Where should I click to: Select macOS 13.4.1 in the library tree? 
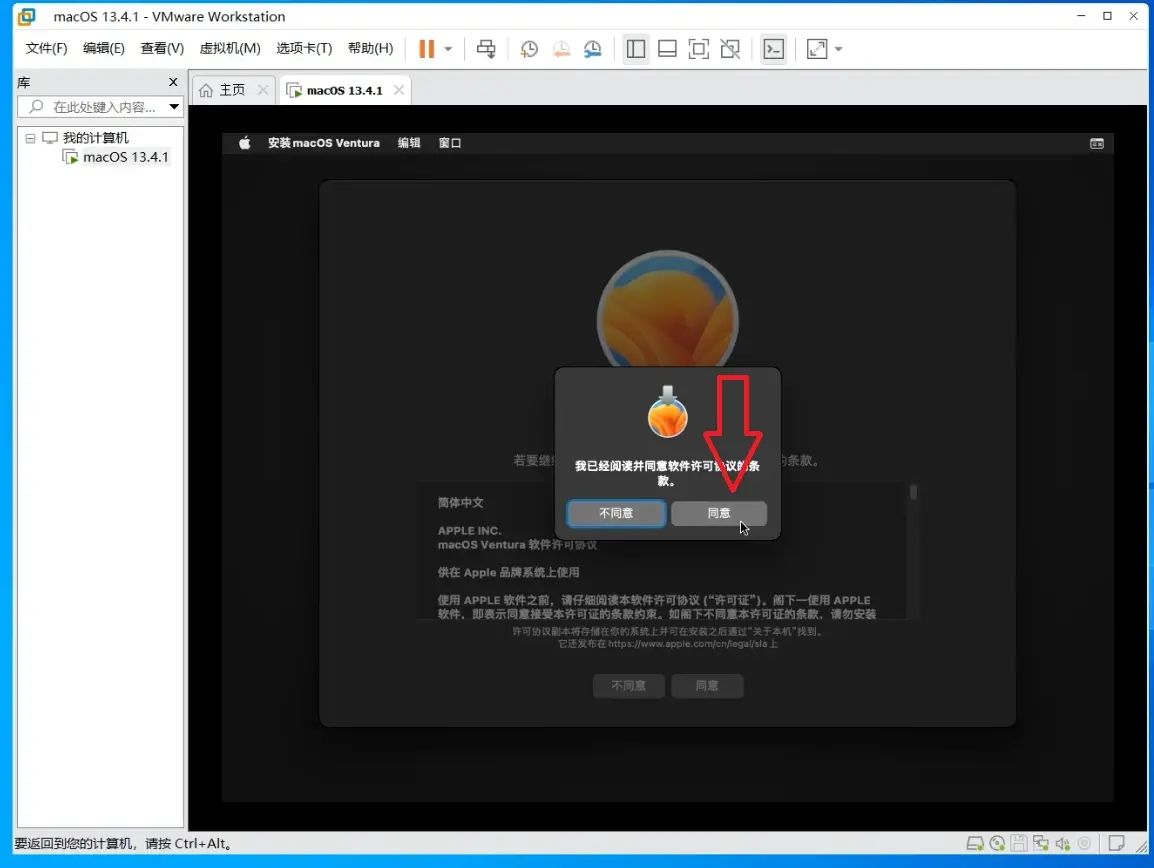pos(125,157)
